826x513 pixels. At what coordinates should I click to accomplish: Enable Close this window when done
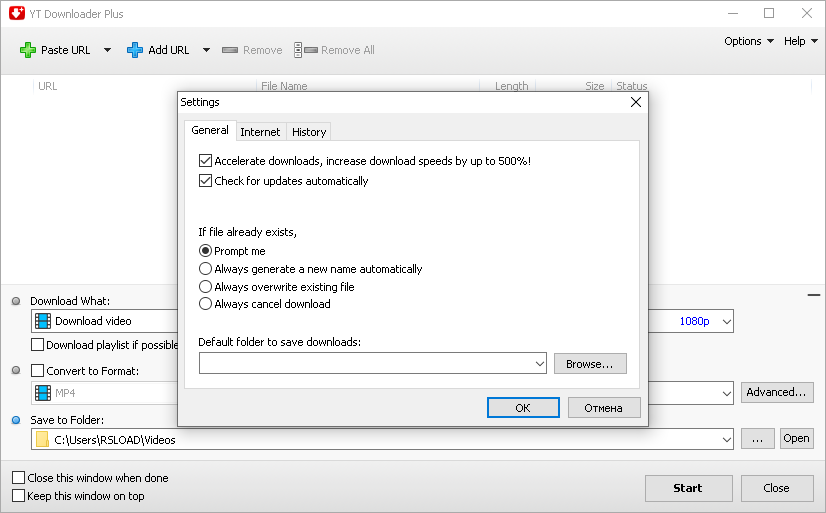[18, 478]
